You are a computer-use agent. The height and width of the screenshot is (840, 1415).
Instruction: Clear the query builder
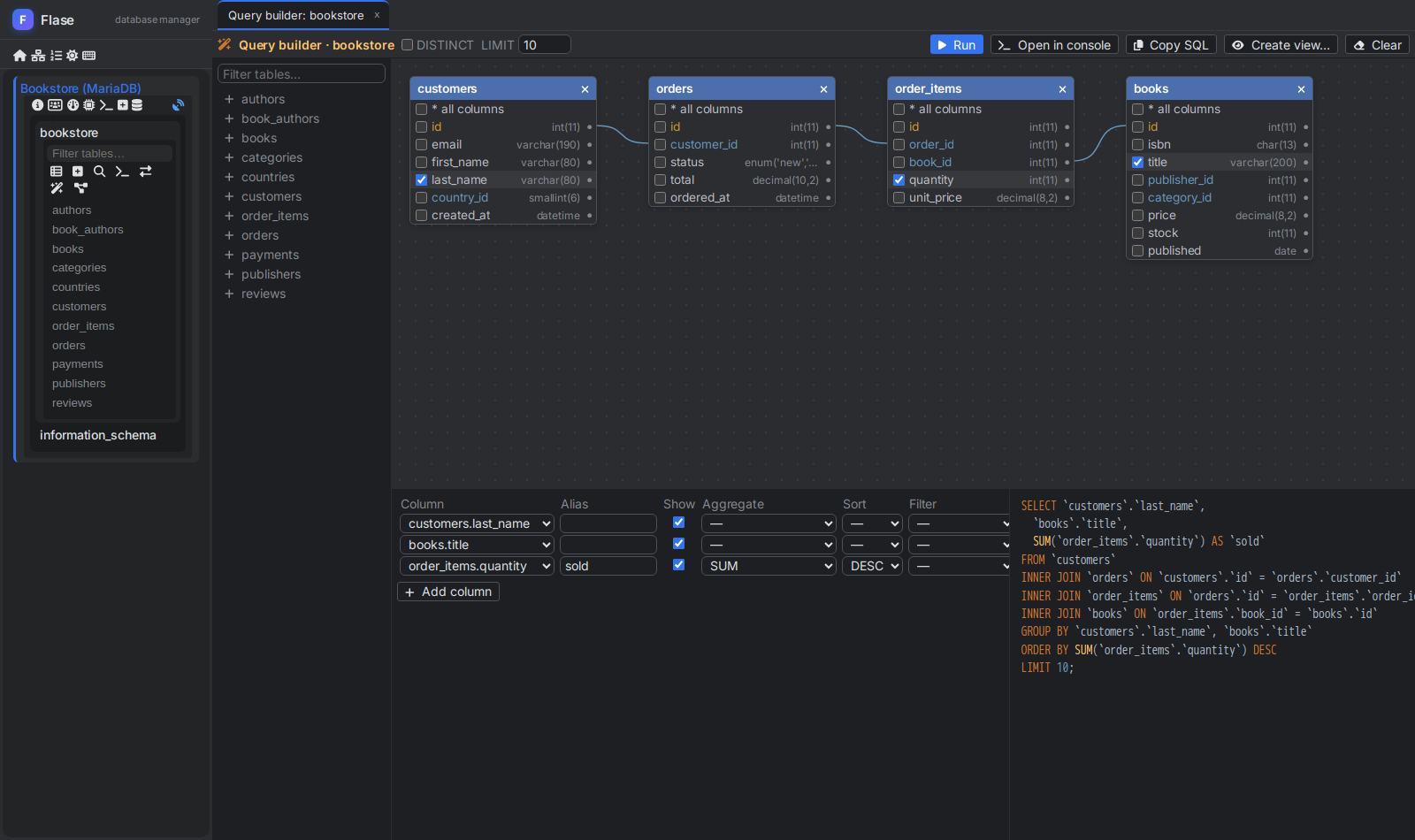click(1377, 45)
